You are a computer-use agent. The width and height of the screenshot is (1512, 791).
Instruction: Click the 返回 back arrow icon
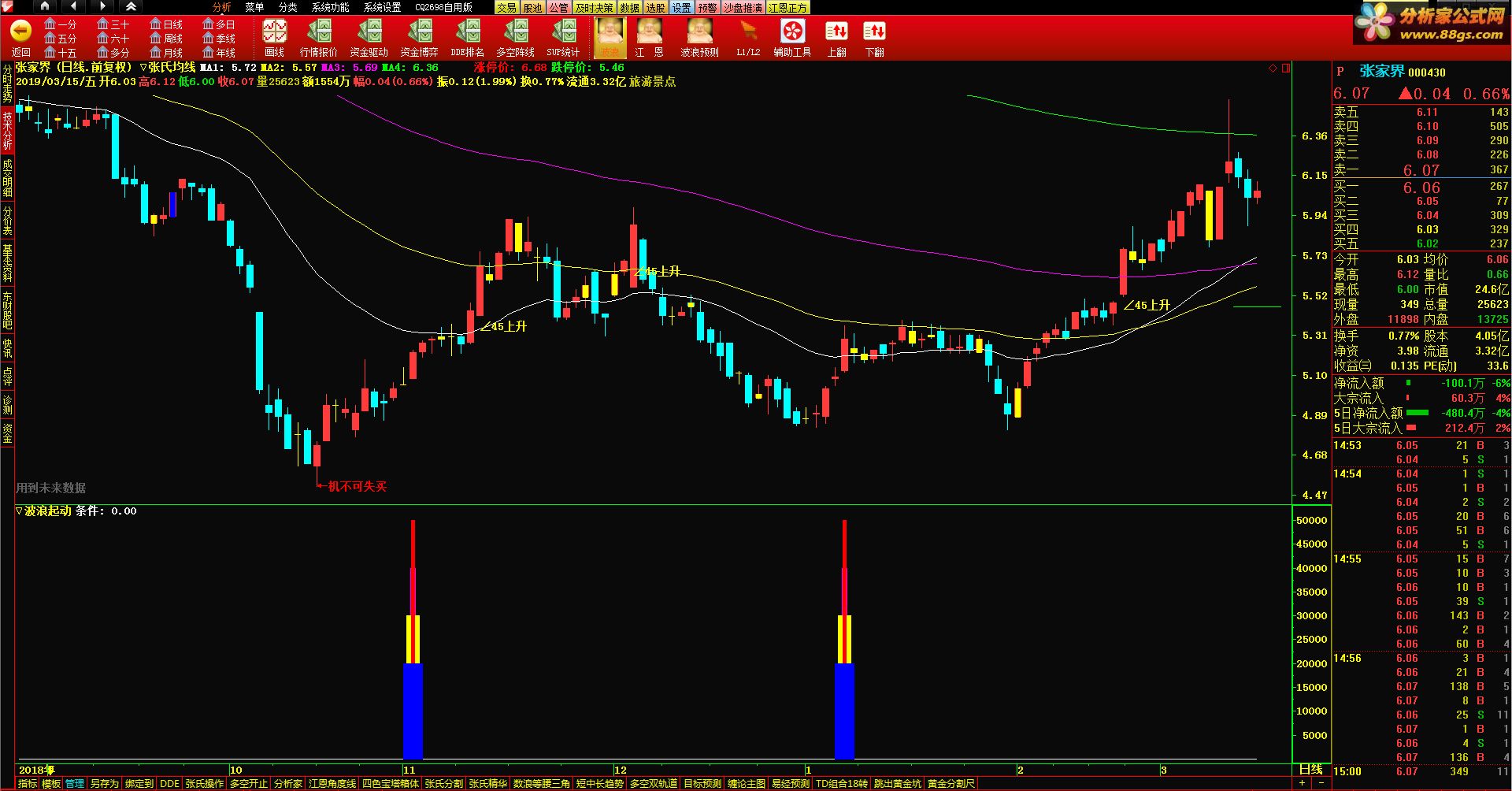(x=21, y=32)
